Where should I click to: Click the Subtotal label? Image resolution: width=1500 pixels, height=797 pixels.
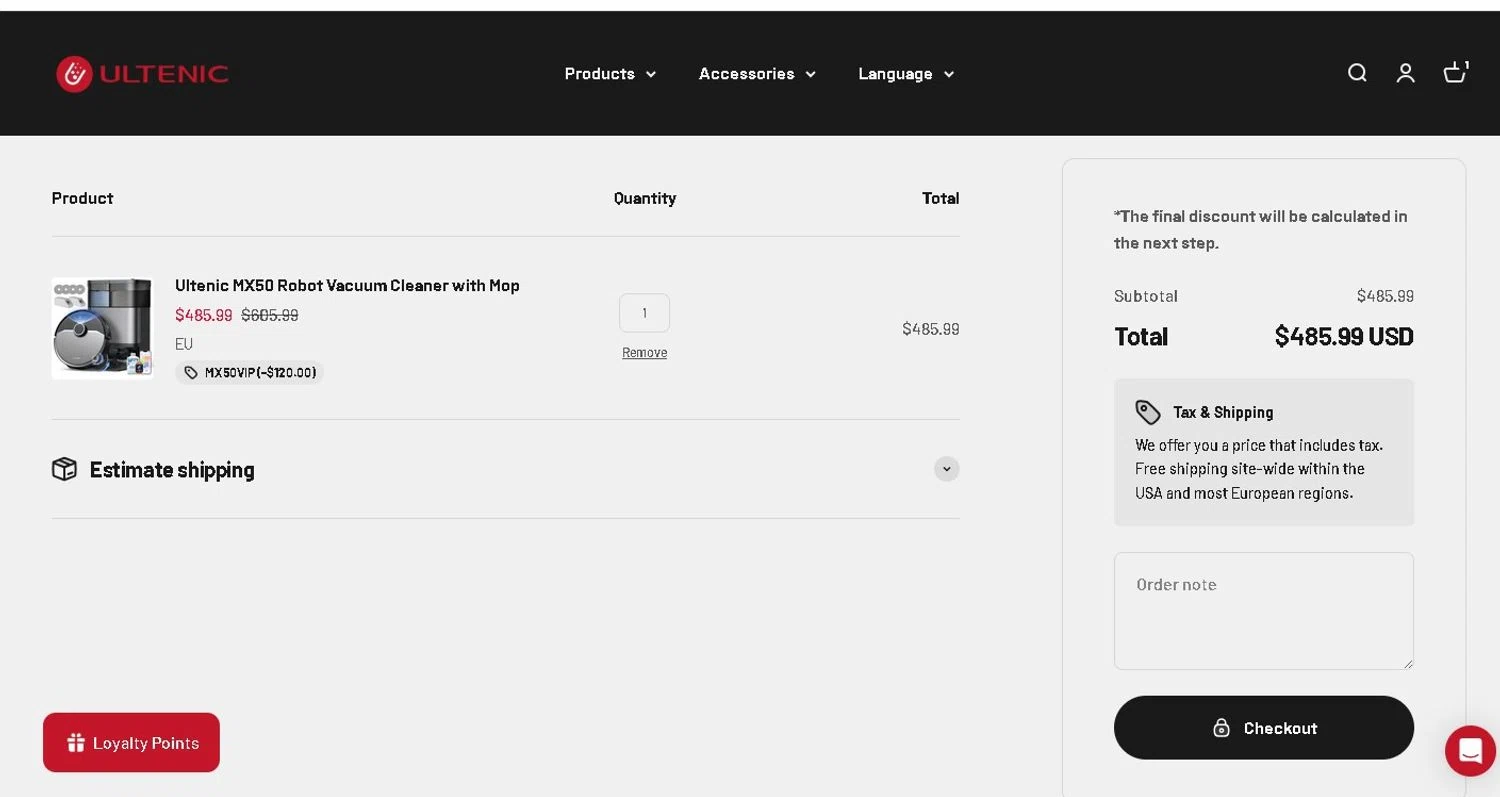click(1146, 296)
